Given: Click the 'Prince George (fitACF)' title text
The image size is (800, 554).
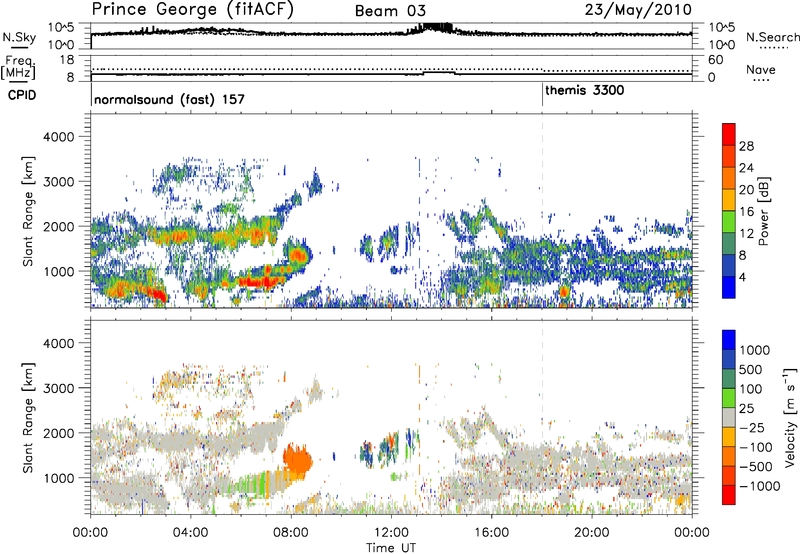Looking at the screenshot, I should click(x=192, y=10).
